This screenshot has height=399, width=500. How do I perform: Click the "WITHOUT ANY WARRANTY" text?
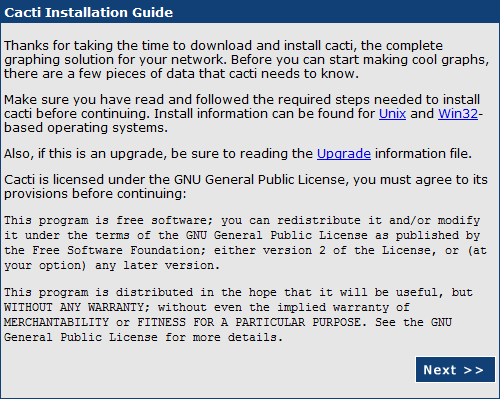74,307
